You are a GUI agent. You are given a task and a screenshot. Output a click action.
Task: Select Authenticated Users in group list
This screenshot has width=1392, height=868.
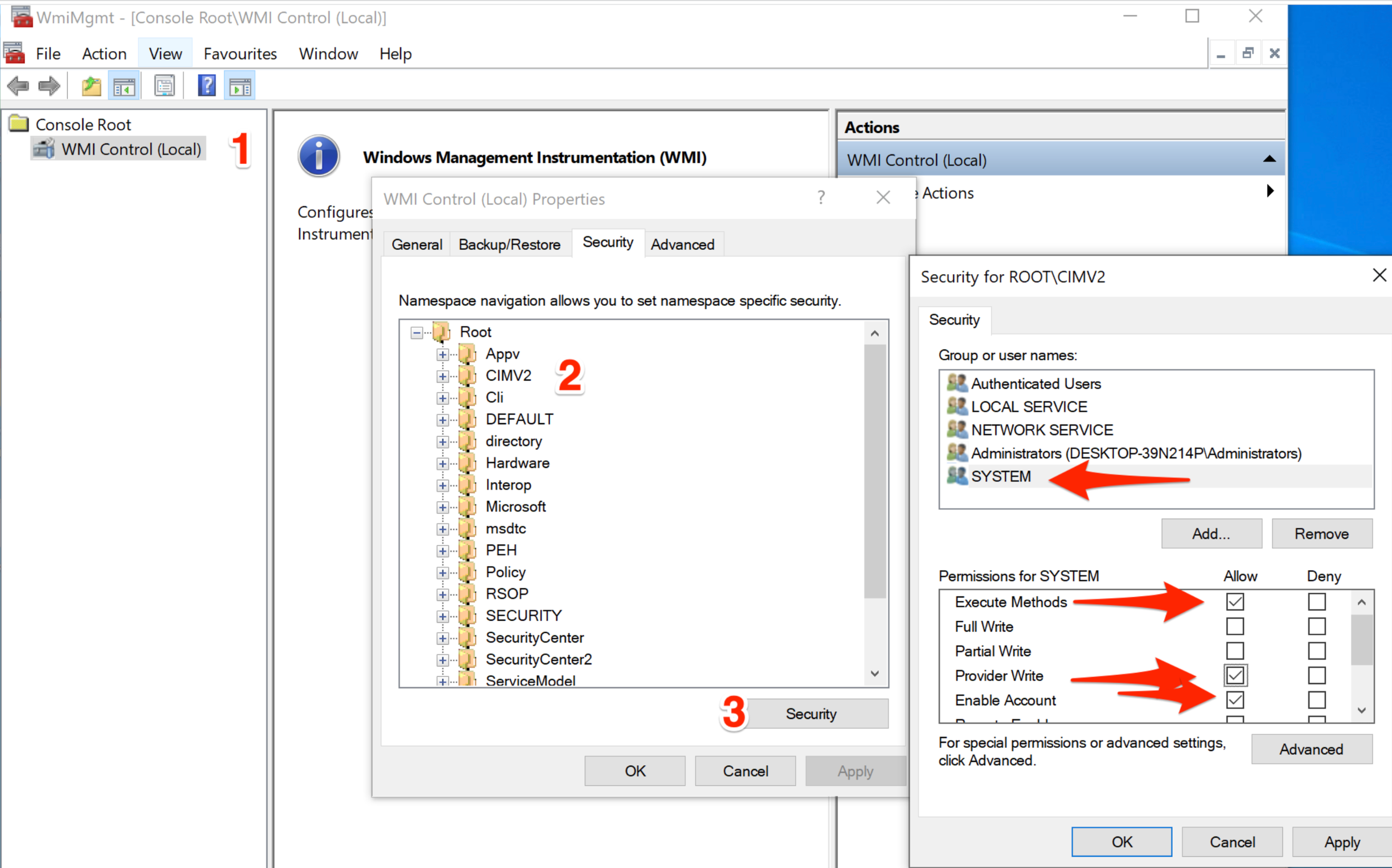tap(1035, 383)
